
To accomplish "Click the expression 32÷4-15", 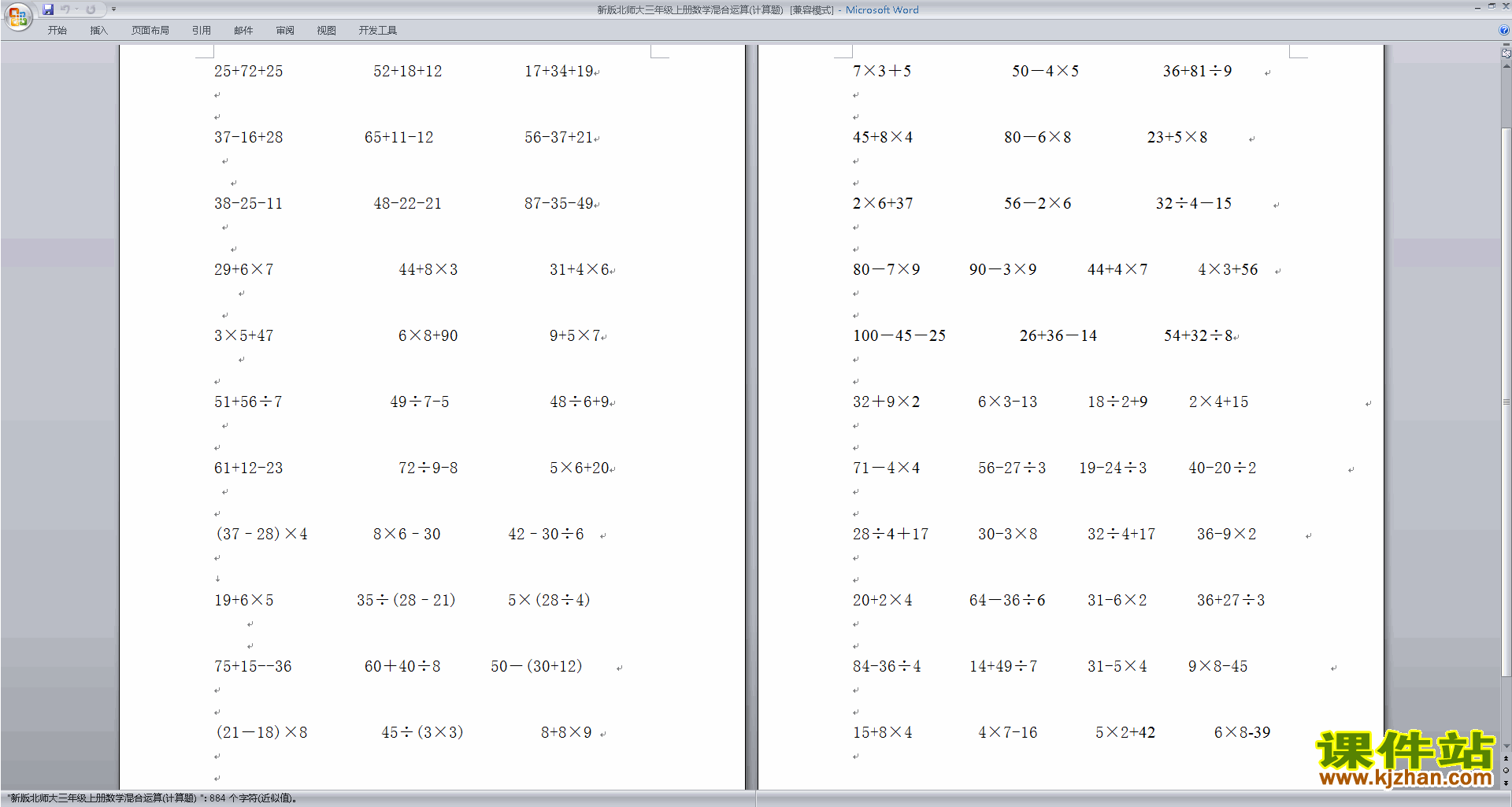I will (1193, 203).
